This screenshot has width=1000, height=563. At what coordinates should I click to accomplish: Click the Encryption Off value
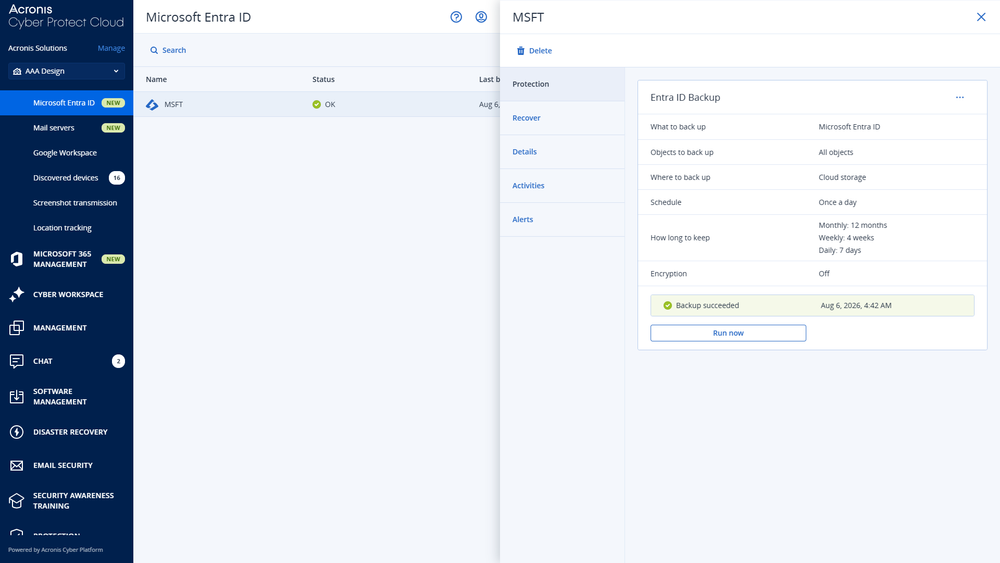(x=824, y=274)
